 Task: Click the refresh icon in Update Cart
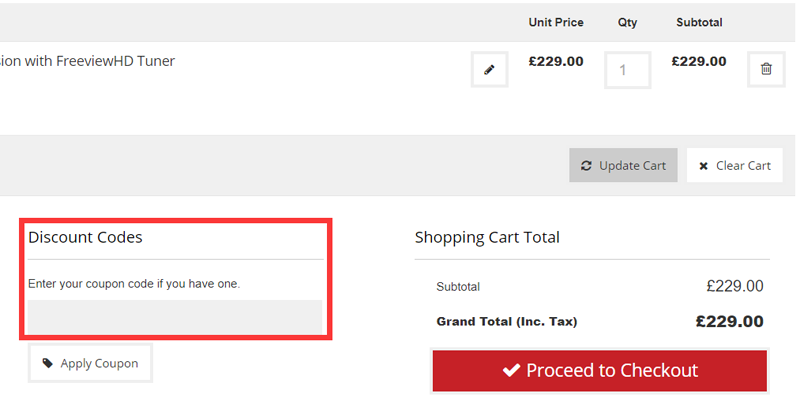click(x=586, y=165)
